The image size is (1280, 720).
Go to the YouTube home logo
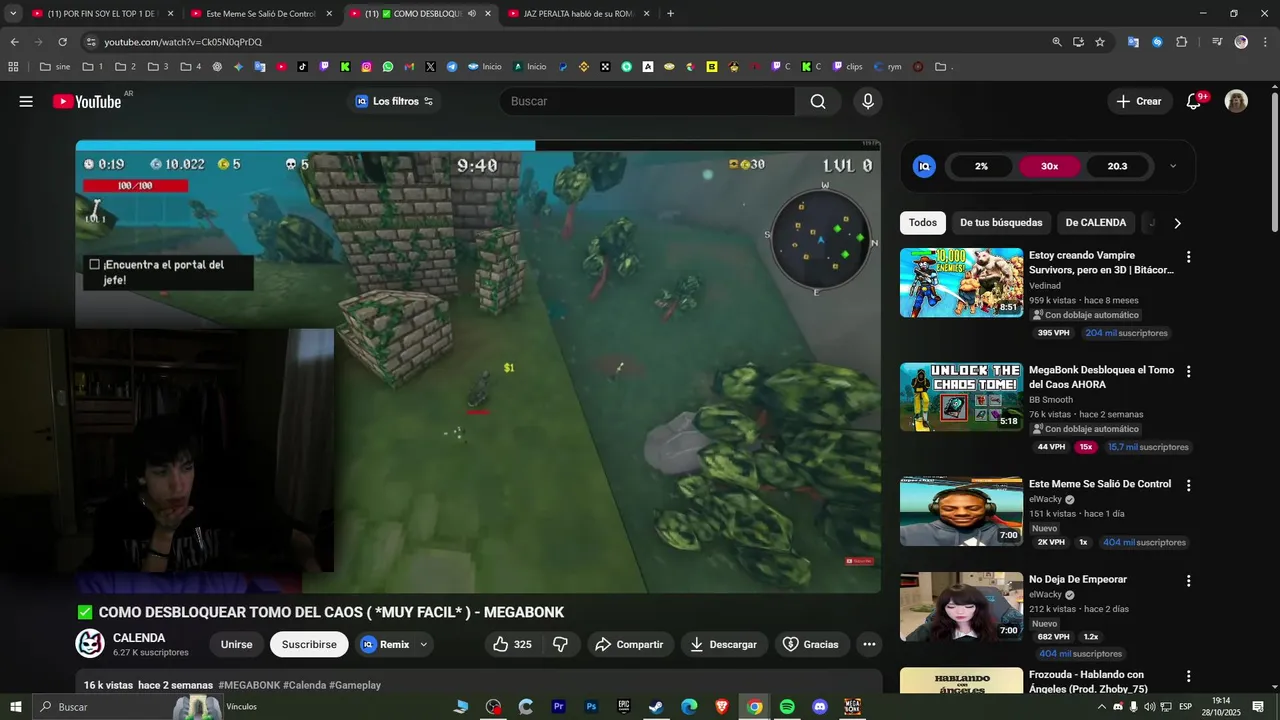click(x=87, y=101)
